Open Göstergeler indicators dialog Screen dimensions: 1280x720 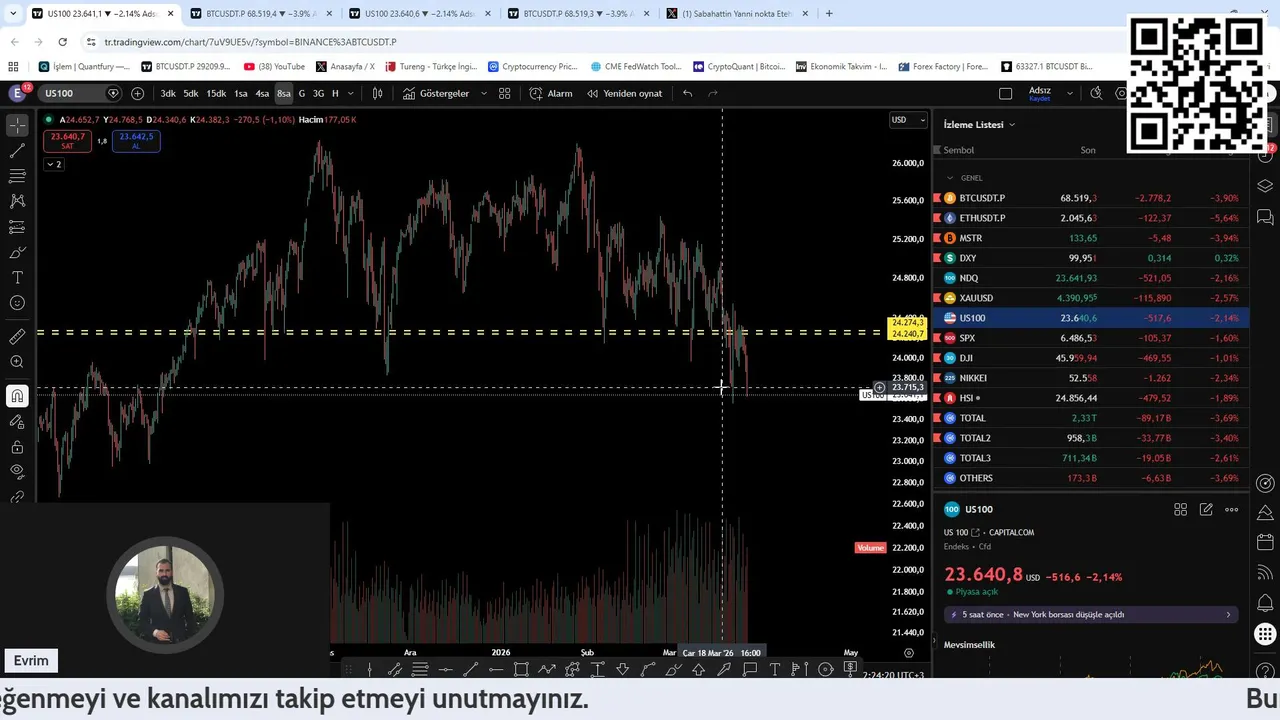click(436, 93)
